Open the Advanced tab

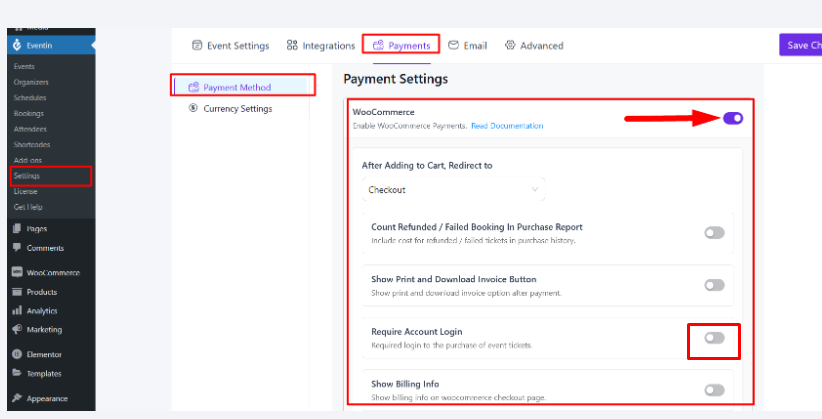coord(534,46)
